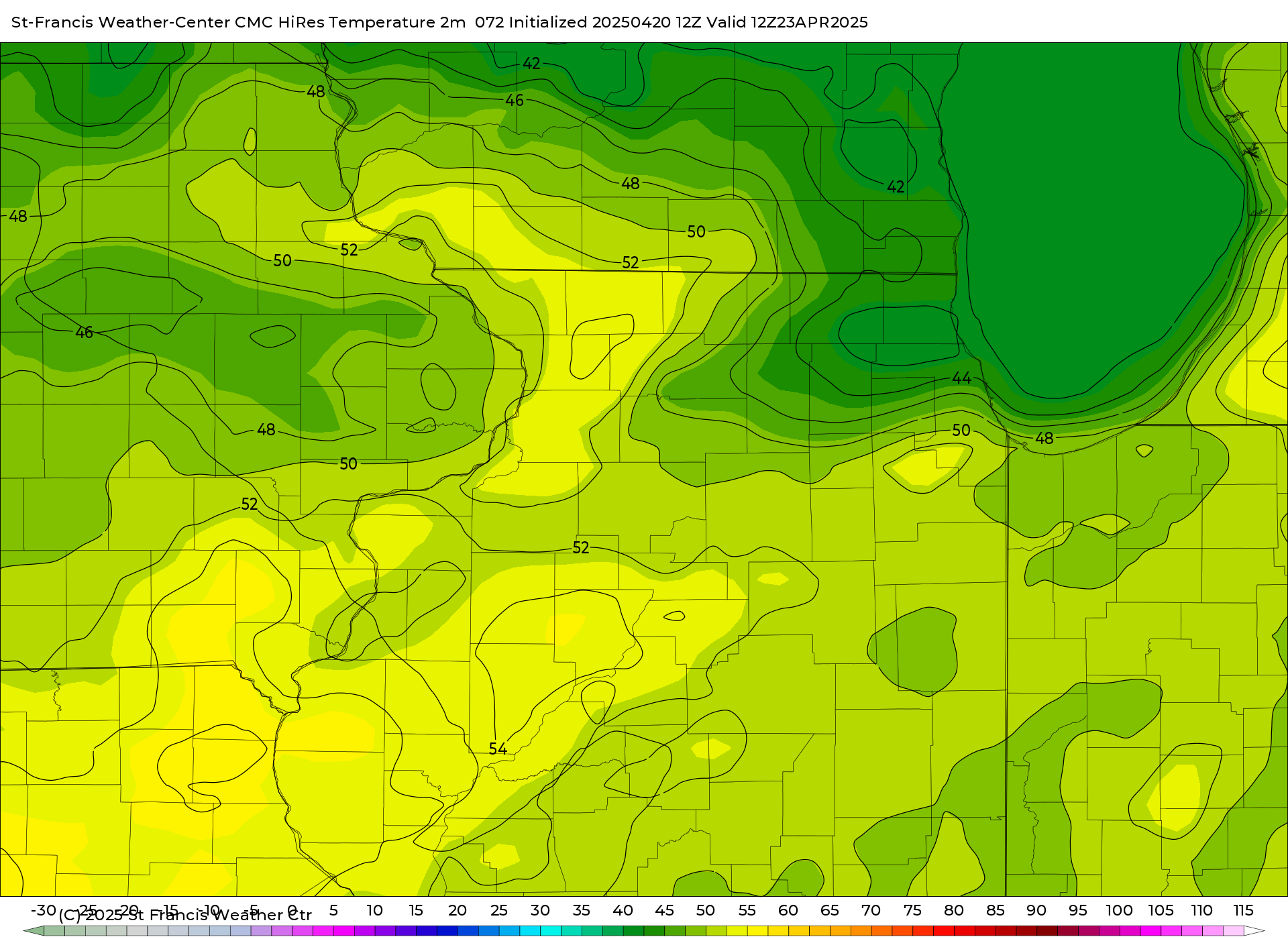Click the 45 label on the color scale
Screen dimensions: 1288x939
(664, 910)
